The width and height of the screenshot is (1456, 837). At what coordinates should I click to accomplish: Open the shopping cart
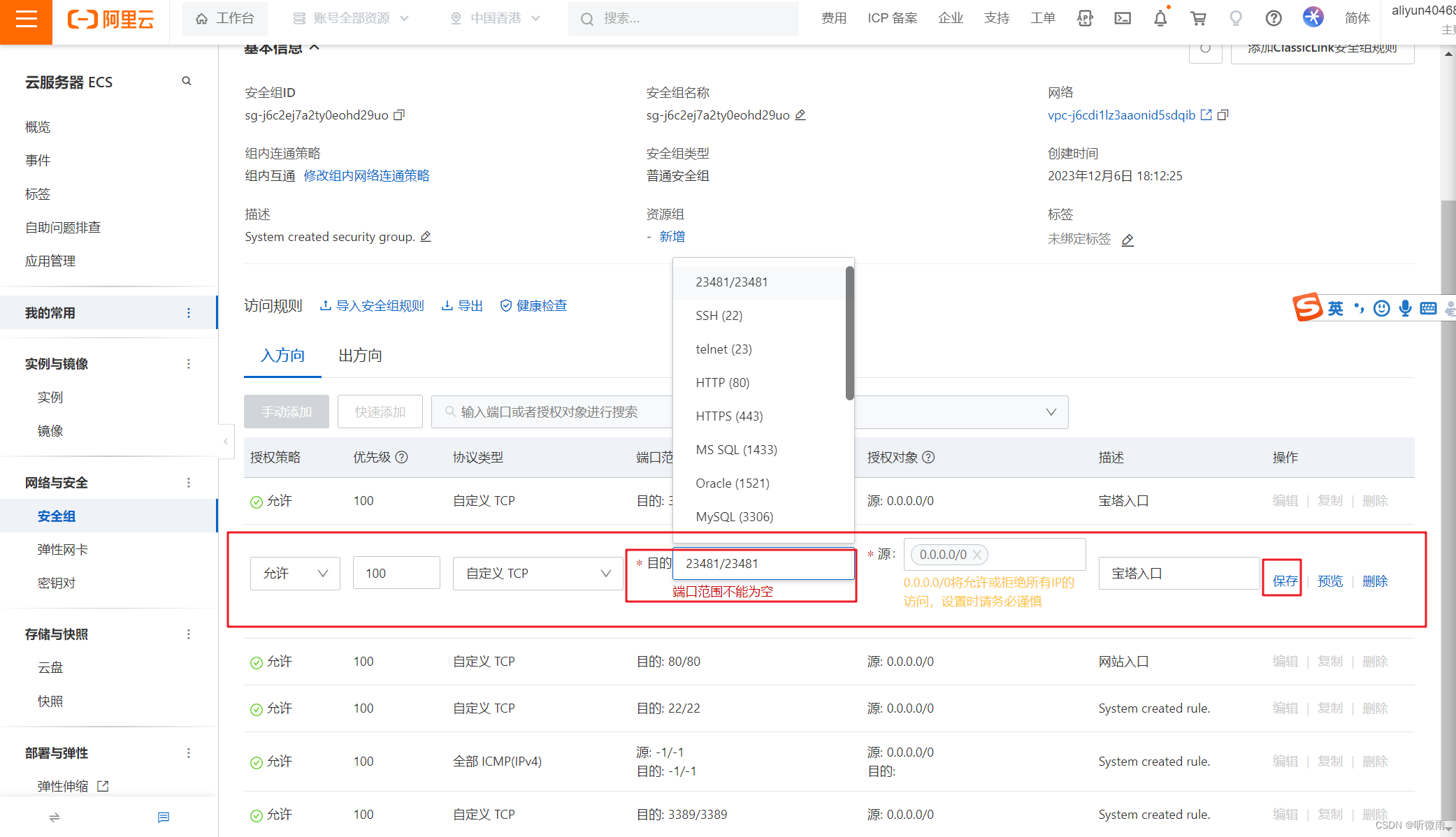coord(1198,19)
